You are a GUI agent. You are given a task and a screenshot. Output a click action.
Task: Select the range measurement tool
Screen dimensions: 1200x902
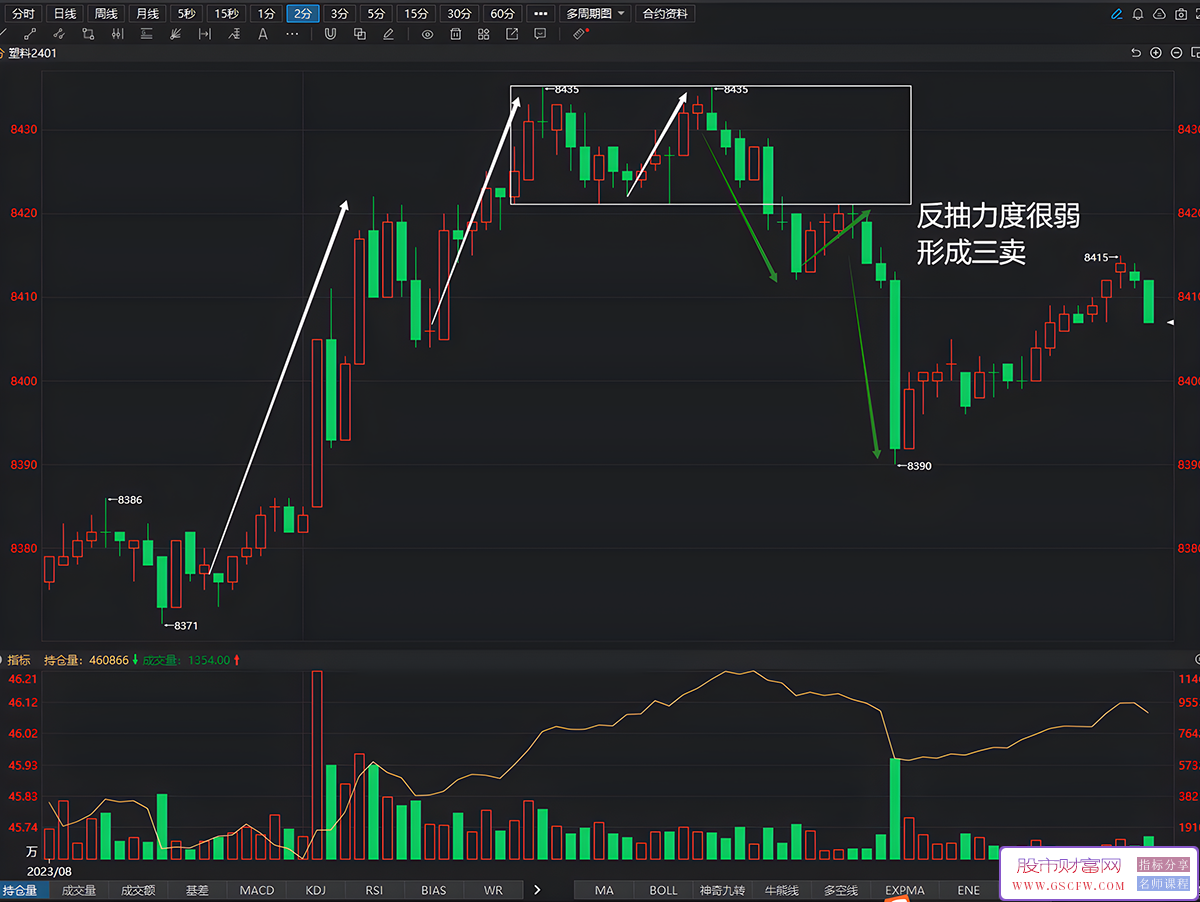click(x=205, y=34)
